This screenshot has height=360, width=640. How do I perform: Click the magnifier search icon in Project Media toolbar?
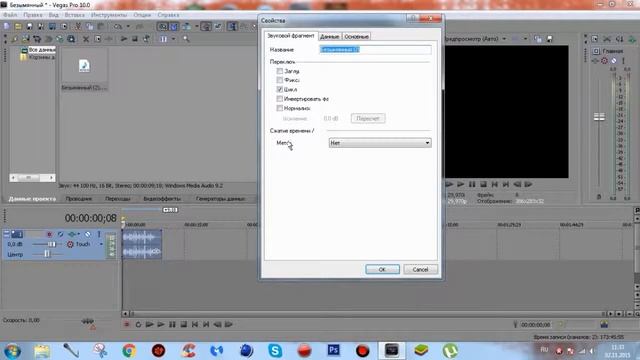tap(186, 39)
